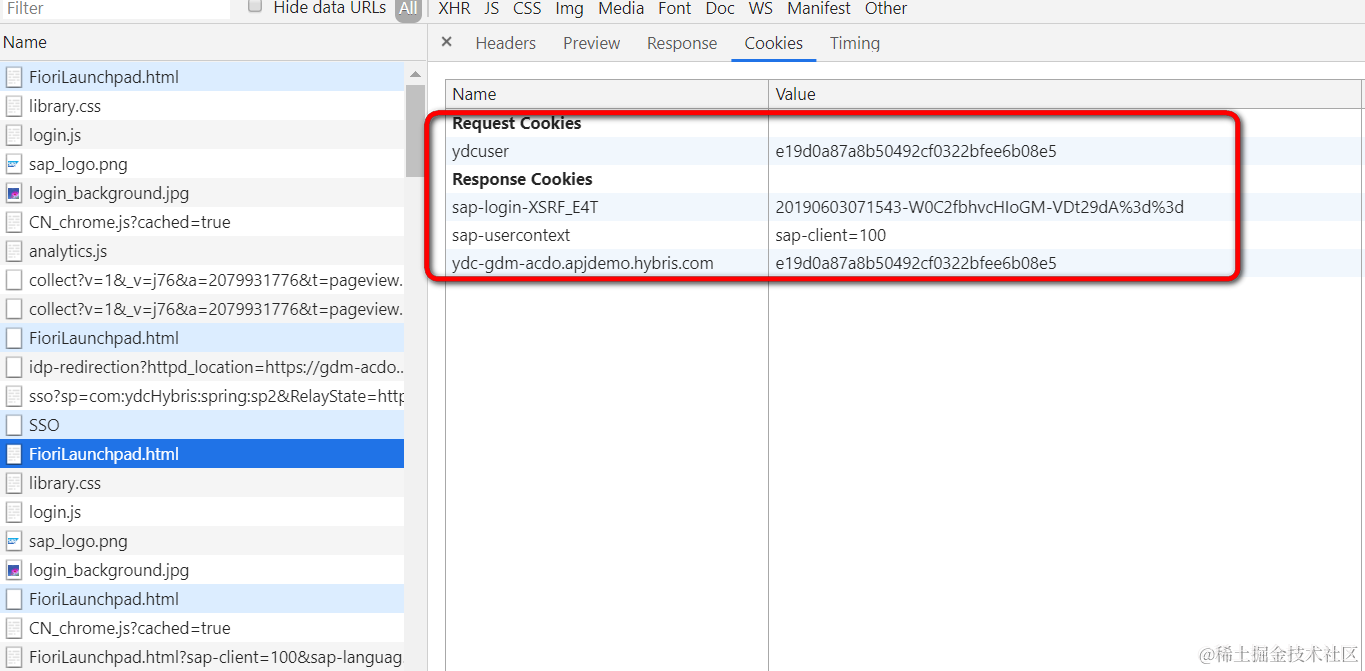Filter requests by Manifest

(x=819, y=8)
